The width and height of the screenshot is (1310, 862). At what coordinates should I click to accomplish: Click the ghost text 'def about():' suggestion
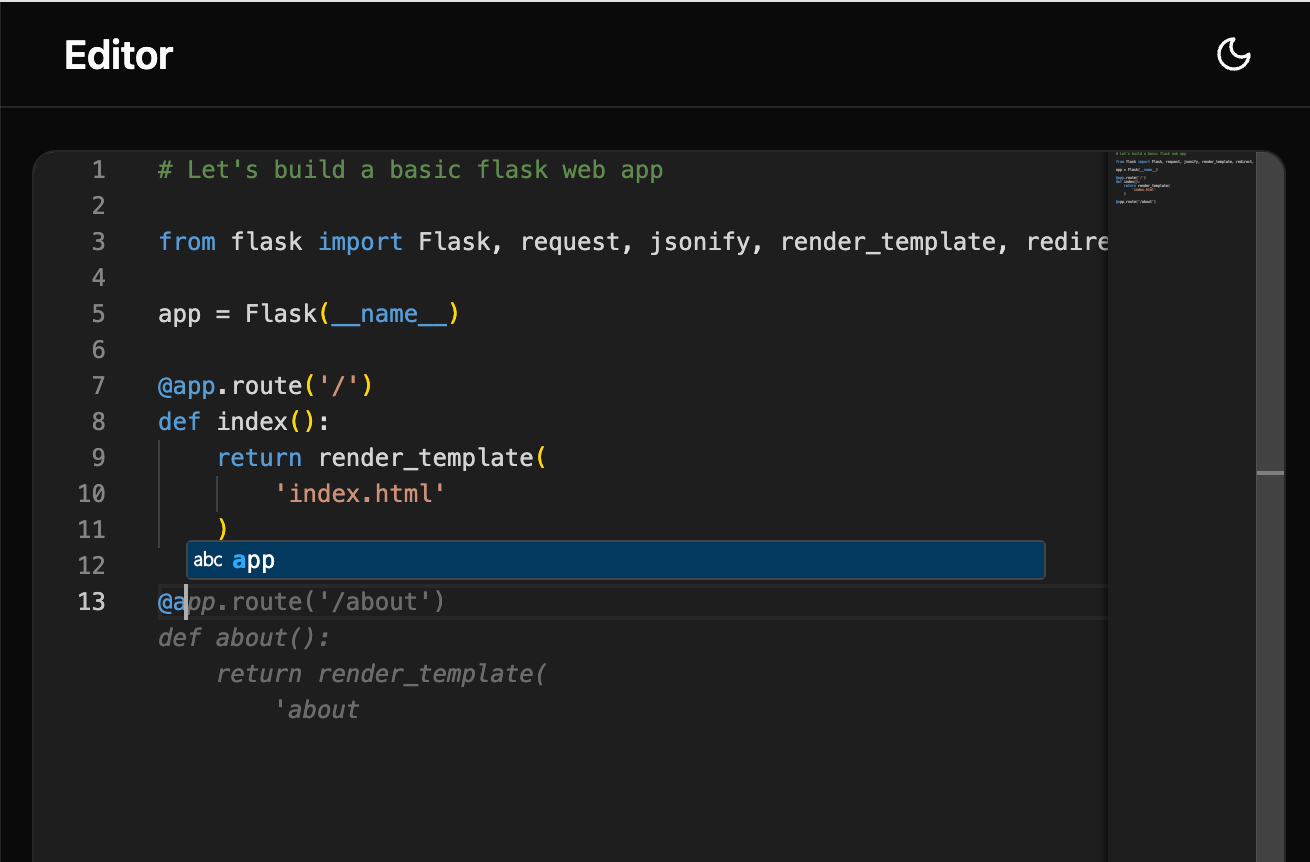click(x=244, y=638)
